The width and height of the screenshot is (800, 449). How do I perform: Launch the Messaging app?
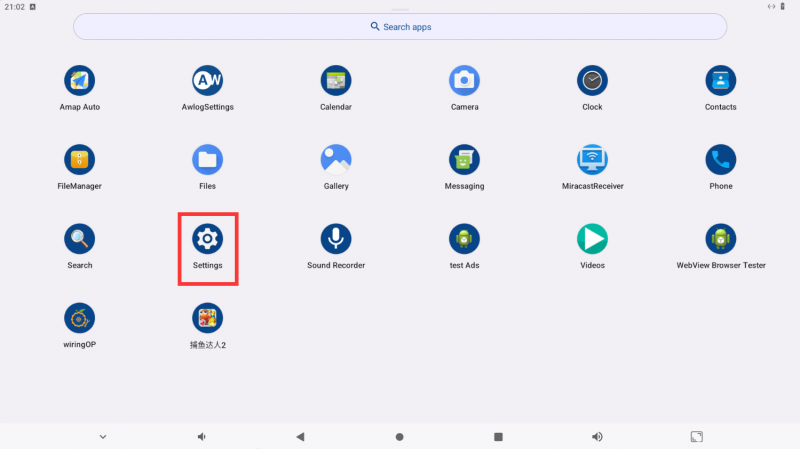[x=464, y=160]
